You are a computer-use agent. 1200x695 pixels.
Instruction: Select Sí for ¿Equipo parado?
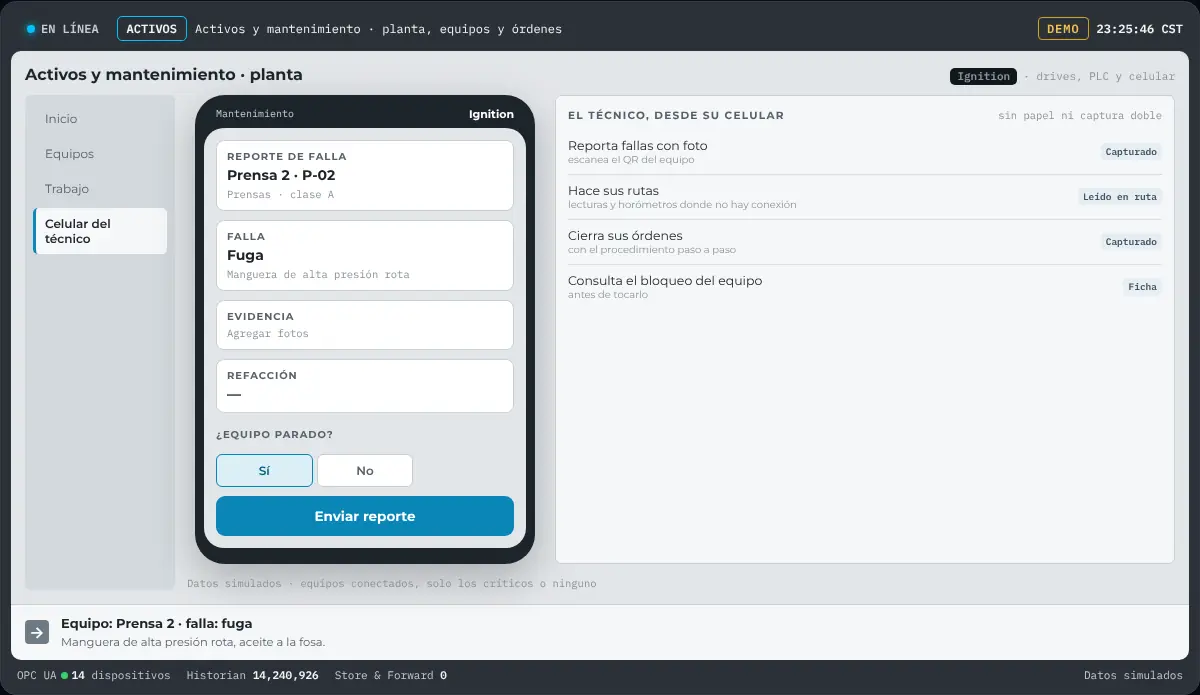[x=264, y=470]
